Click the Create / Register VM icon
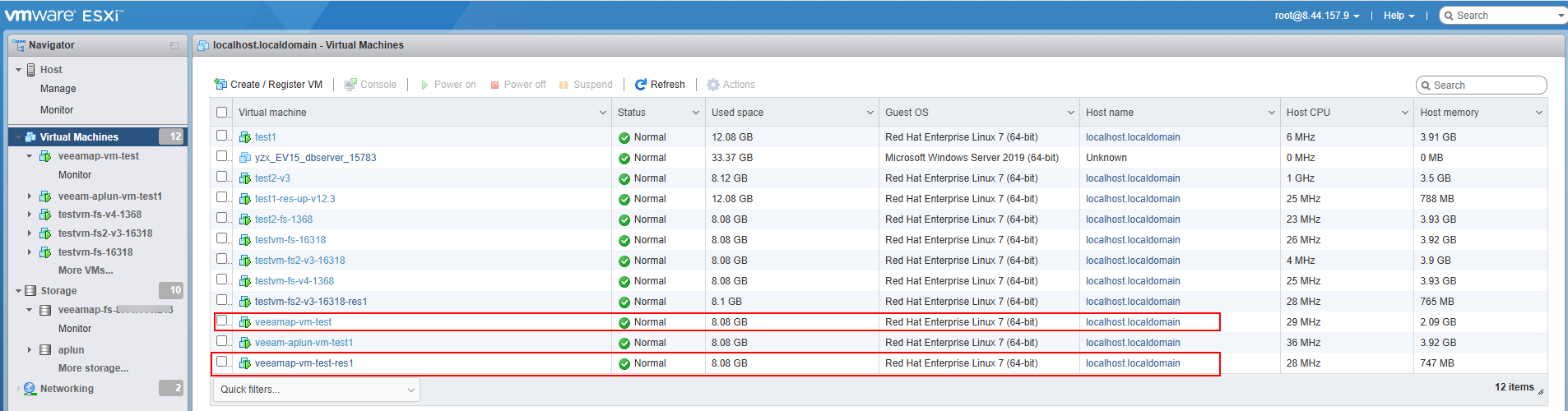 [220, 85]
